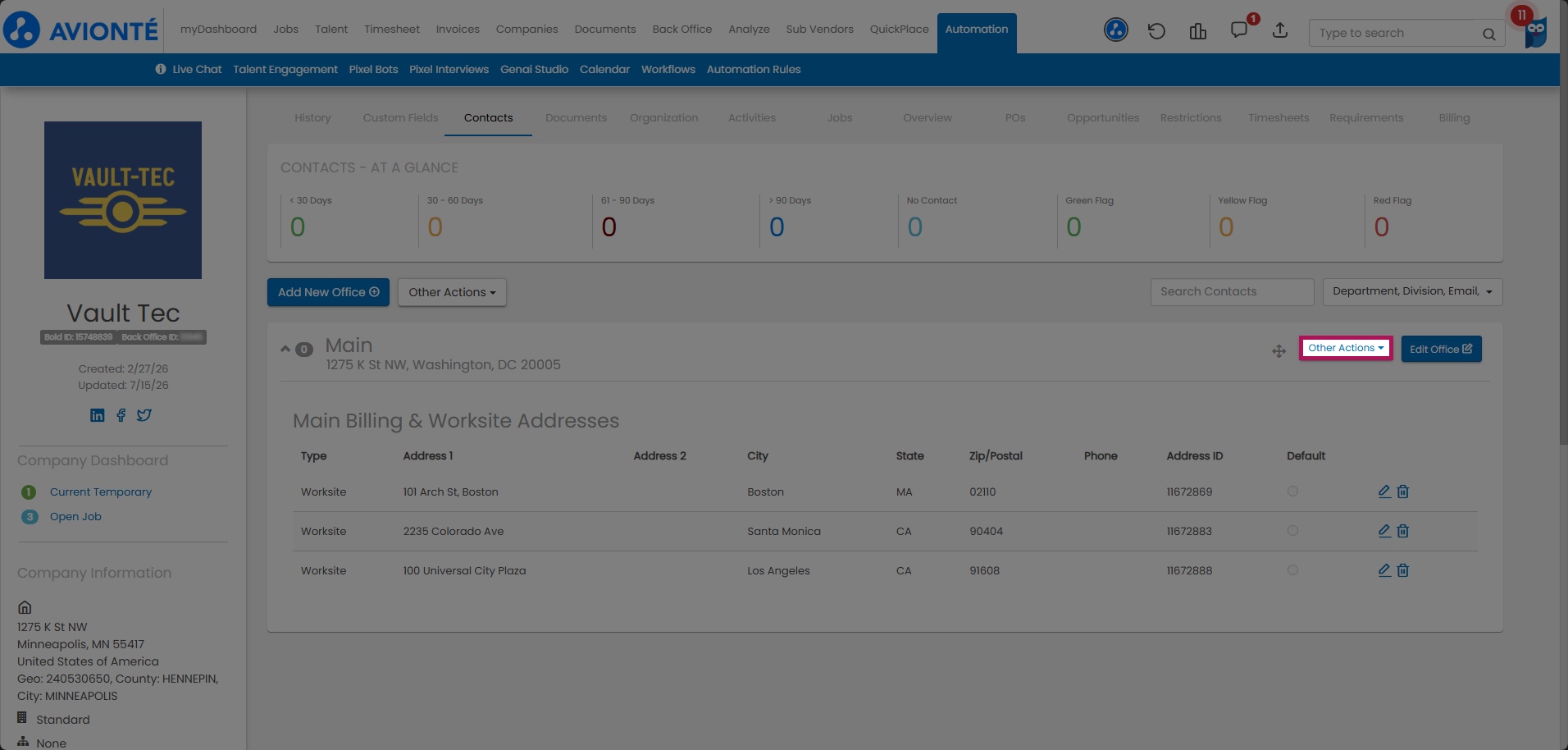Viewport: 1568px width, 750px height.
Task: Expand Department, Division, Email filter dropdown
Action: pos(1412,291)
